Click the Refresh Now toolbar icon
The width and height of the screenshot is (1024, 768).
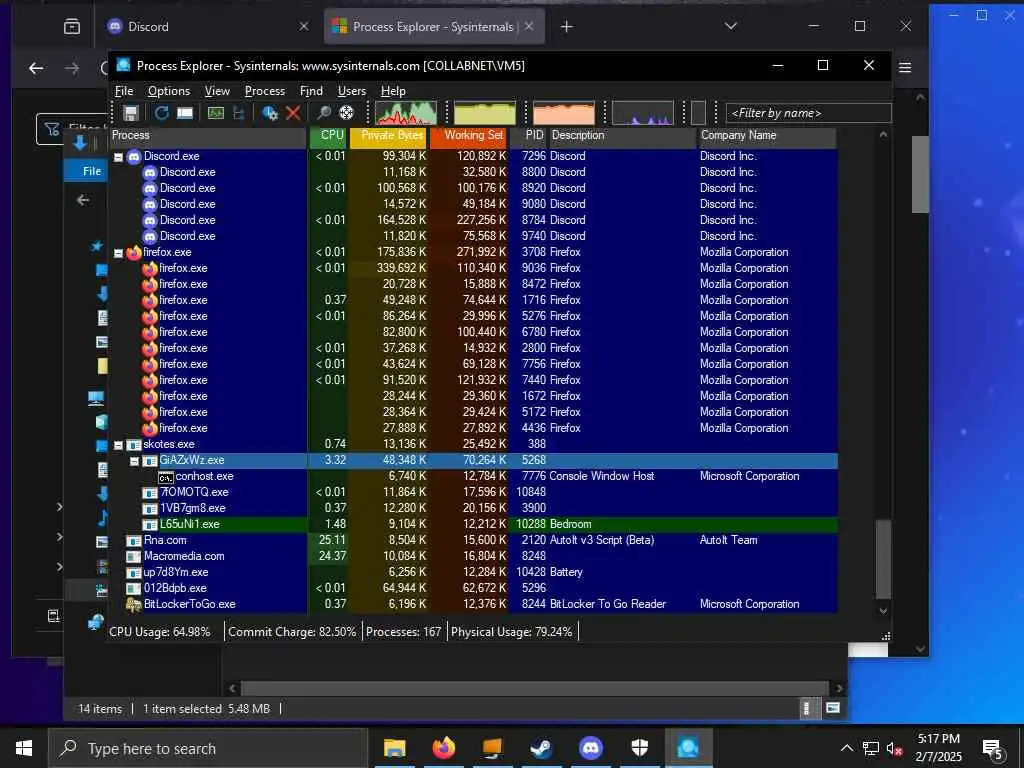click(161, 113)
